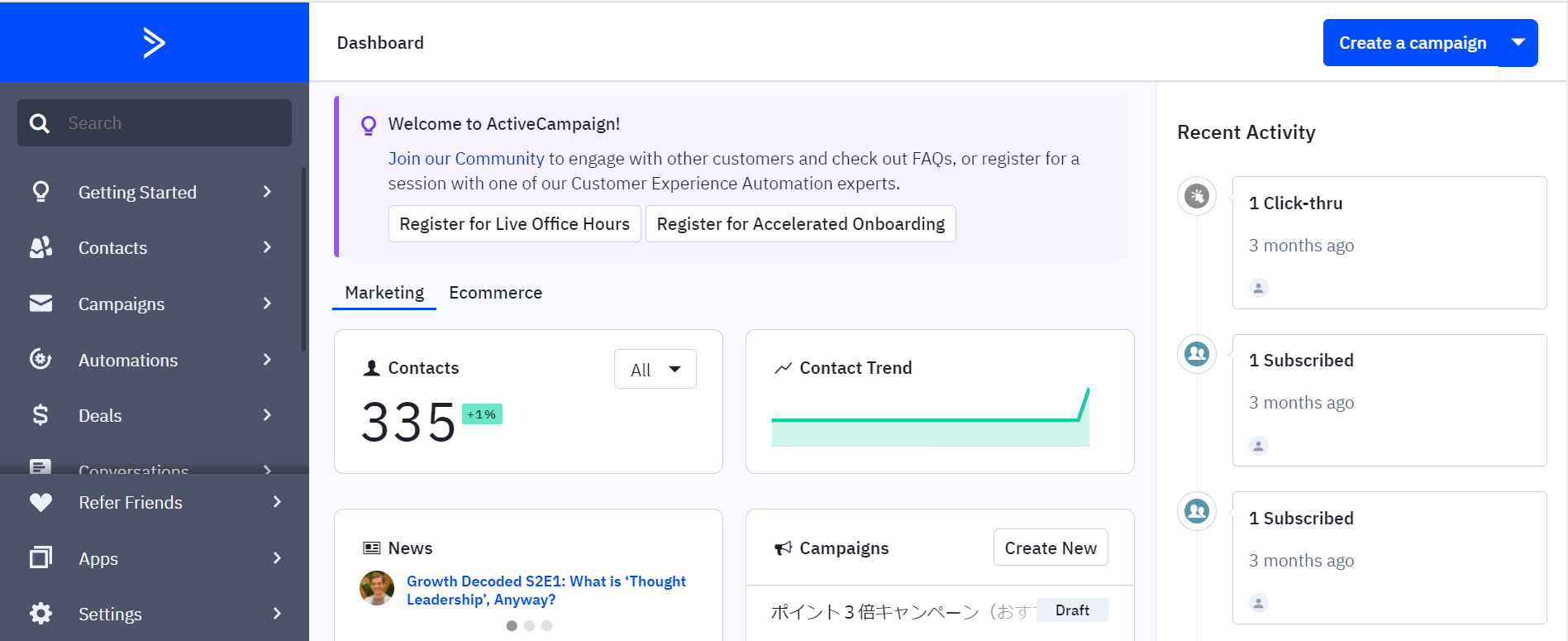Open Getting Started in the sidebar

[155, 192]
